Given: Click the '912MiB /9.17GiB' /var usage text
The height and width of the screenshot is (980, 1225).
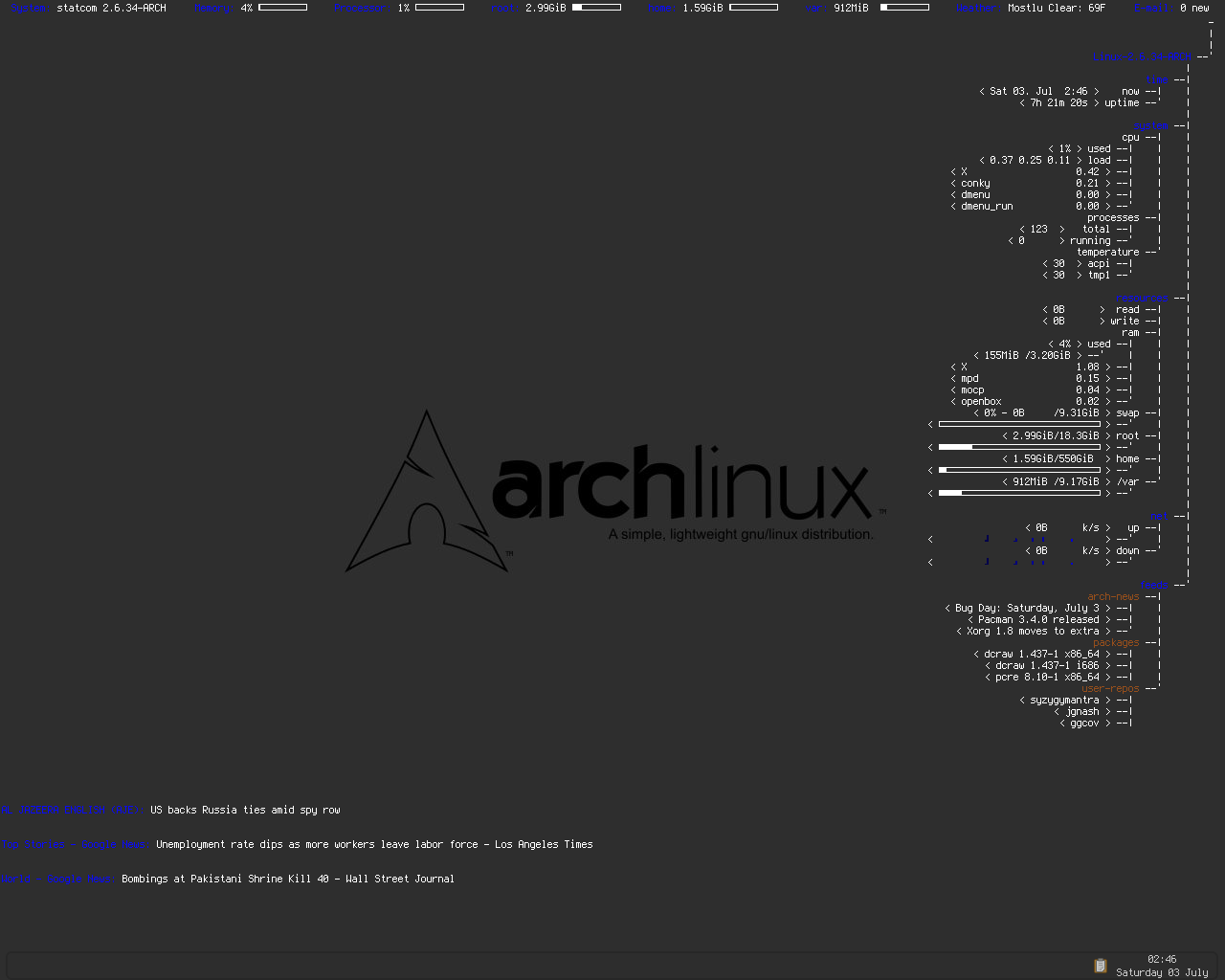Looking at the screenshot, I should point(1056,482).
